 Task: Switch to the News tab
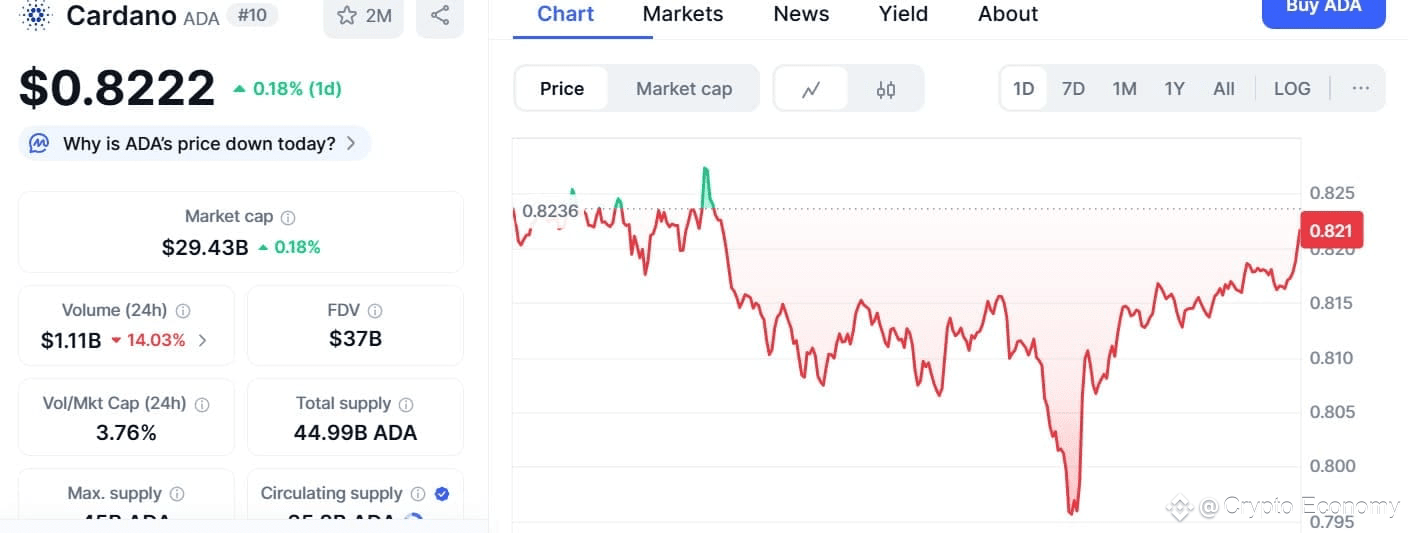click(x=801, y=14)
